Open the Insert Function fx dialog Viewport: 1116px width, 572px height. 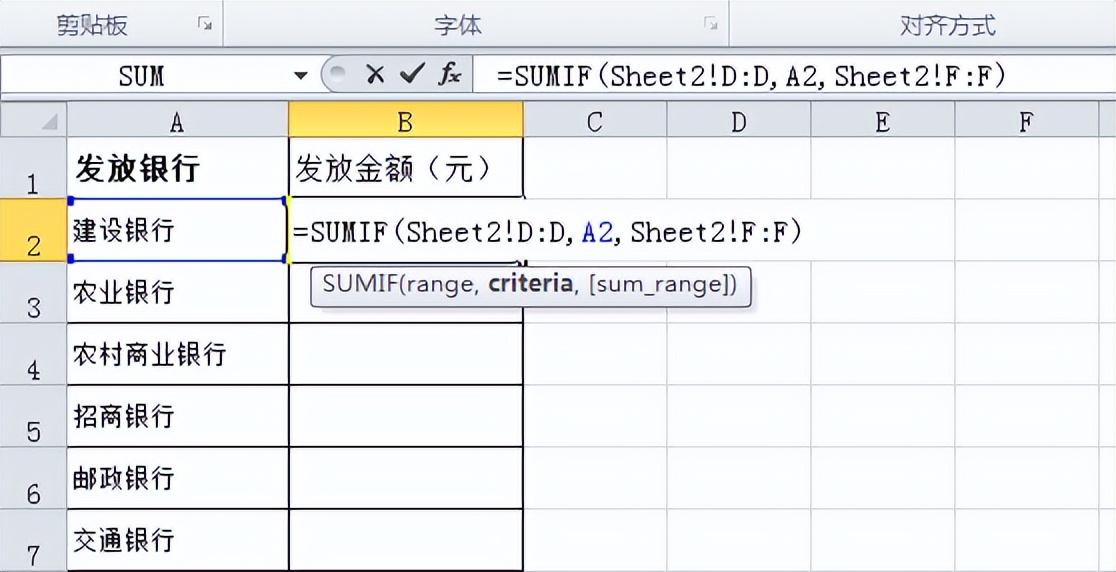(450, 75)
